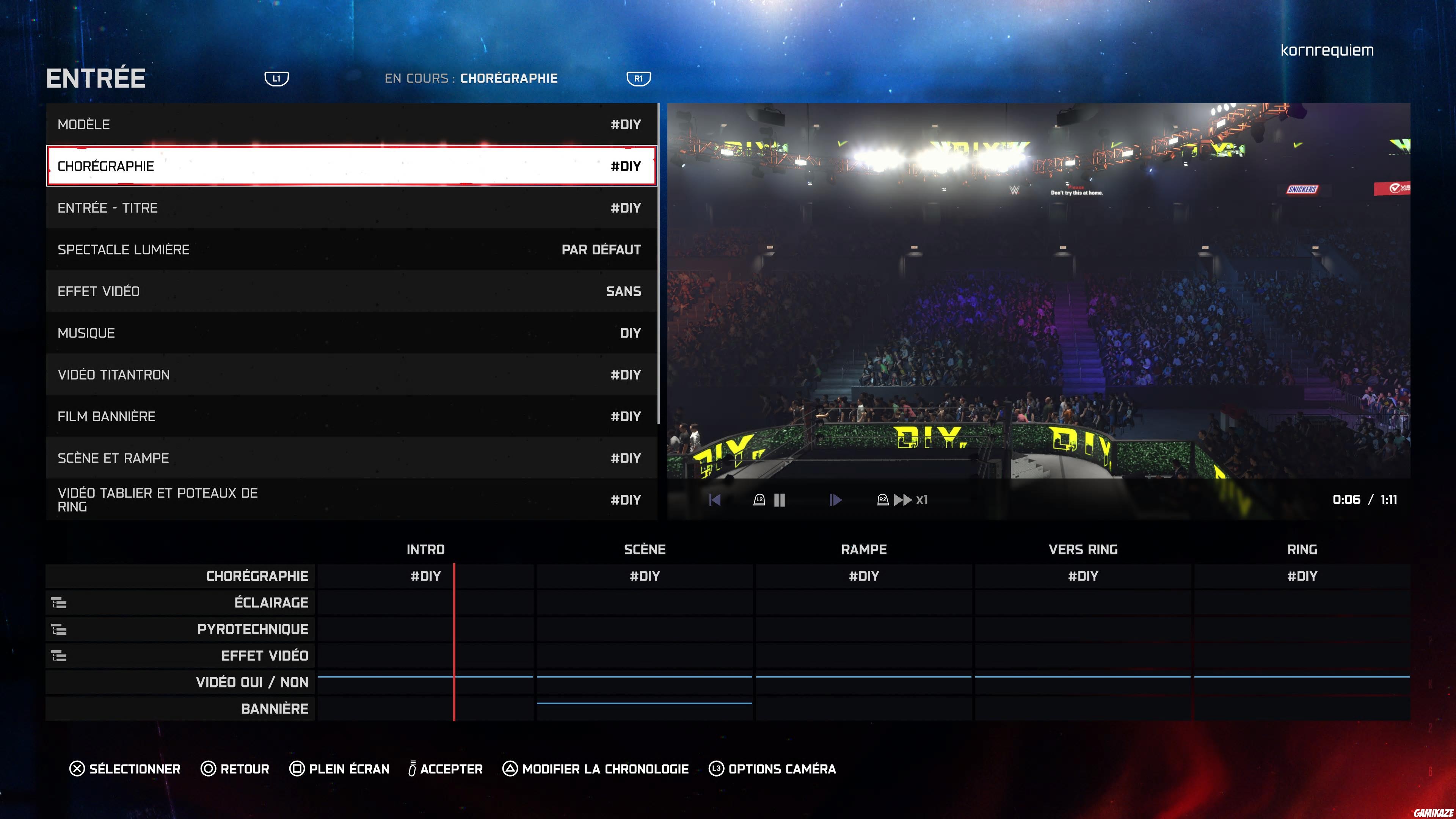Click the Retour circle button prompt
The image size is (1456, 819).
tap(208, 769)
